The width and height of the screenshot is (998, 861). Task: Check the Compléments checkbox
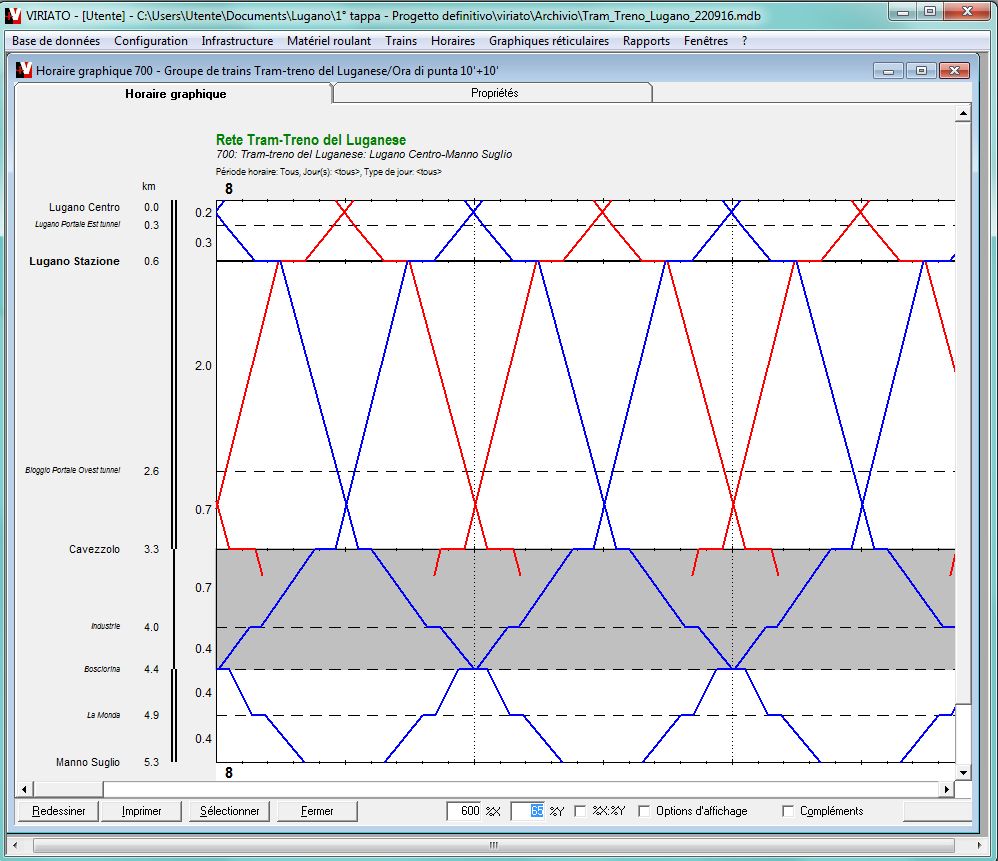pos(788,811)
